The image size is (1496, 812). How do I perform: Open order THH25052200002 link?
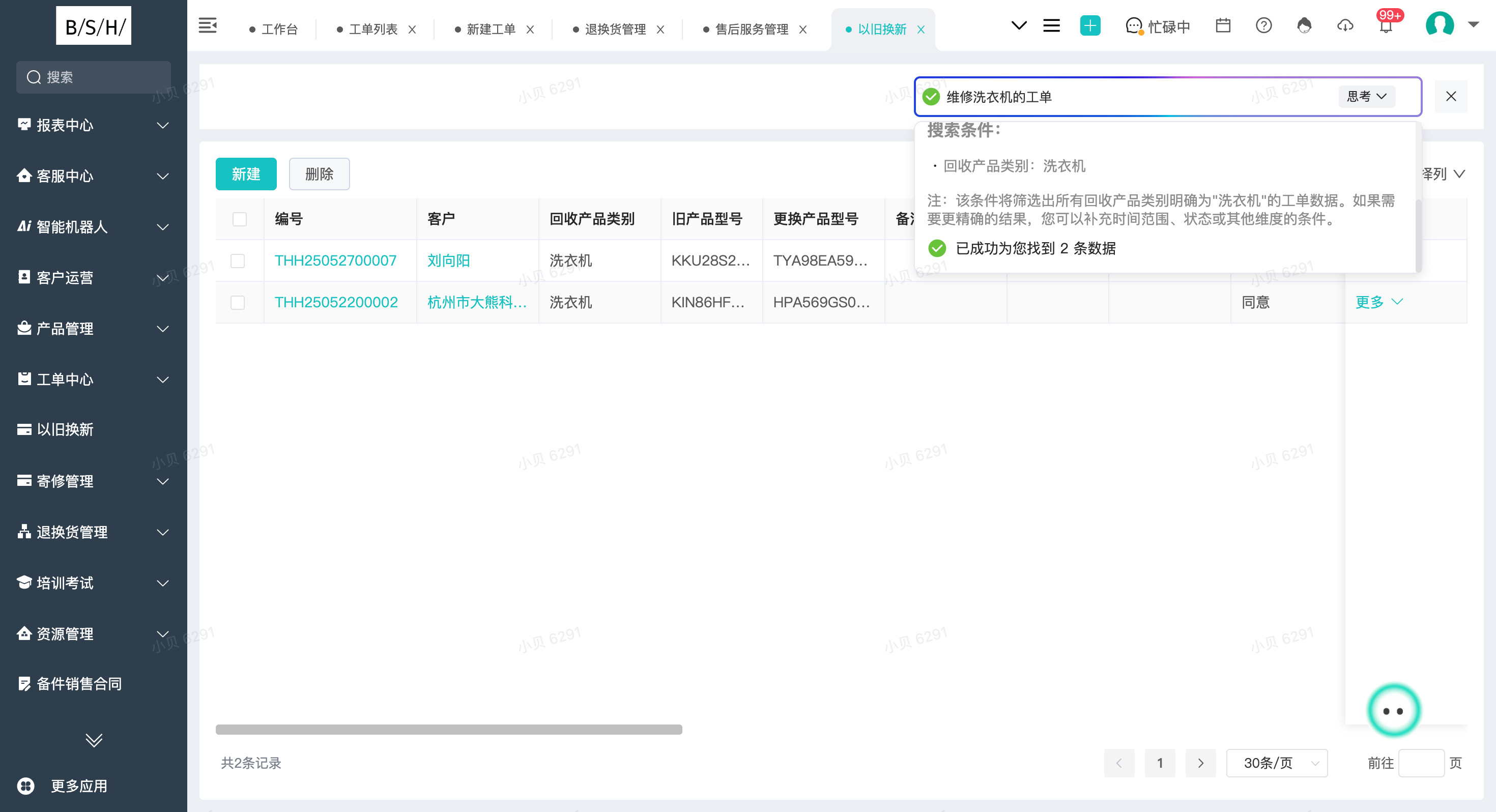(x=336, y=303)
